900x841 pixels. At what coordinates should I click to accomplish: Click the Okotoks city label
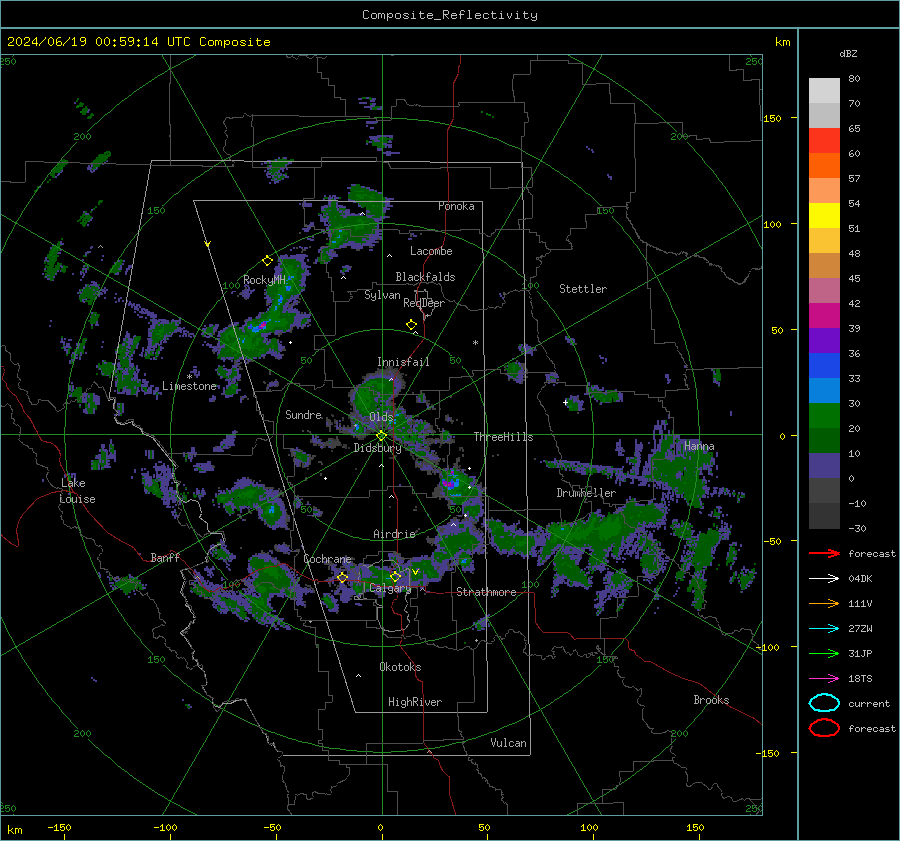pyautogui.click(x=400, y=668)
